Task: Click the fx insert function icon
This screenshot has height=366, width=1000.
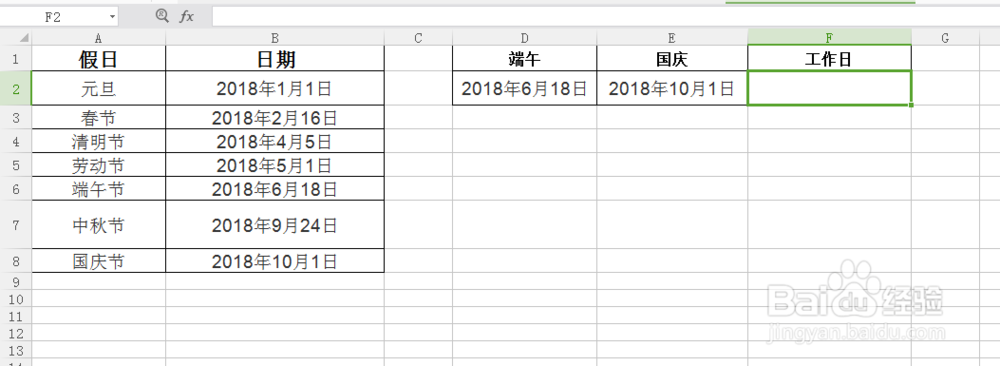Action: click(186, 17)
